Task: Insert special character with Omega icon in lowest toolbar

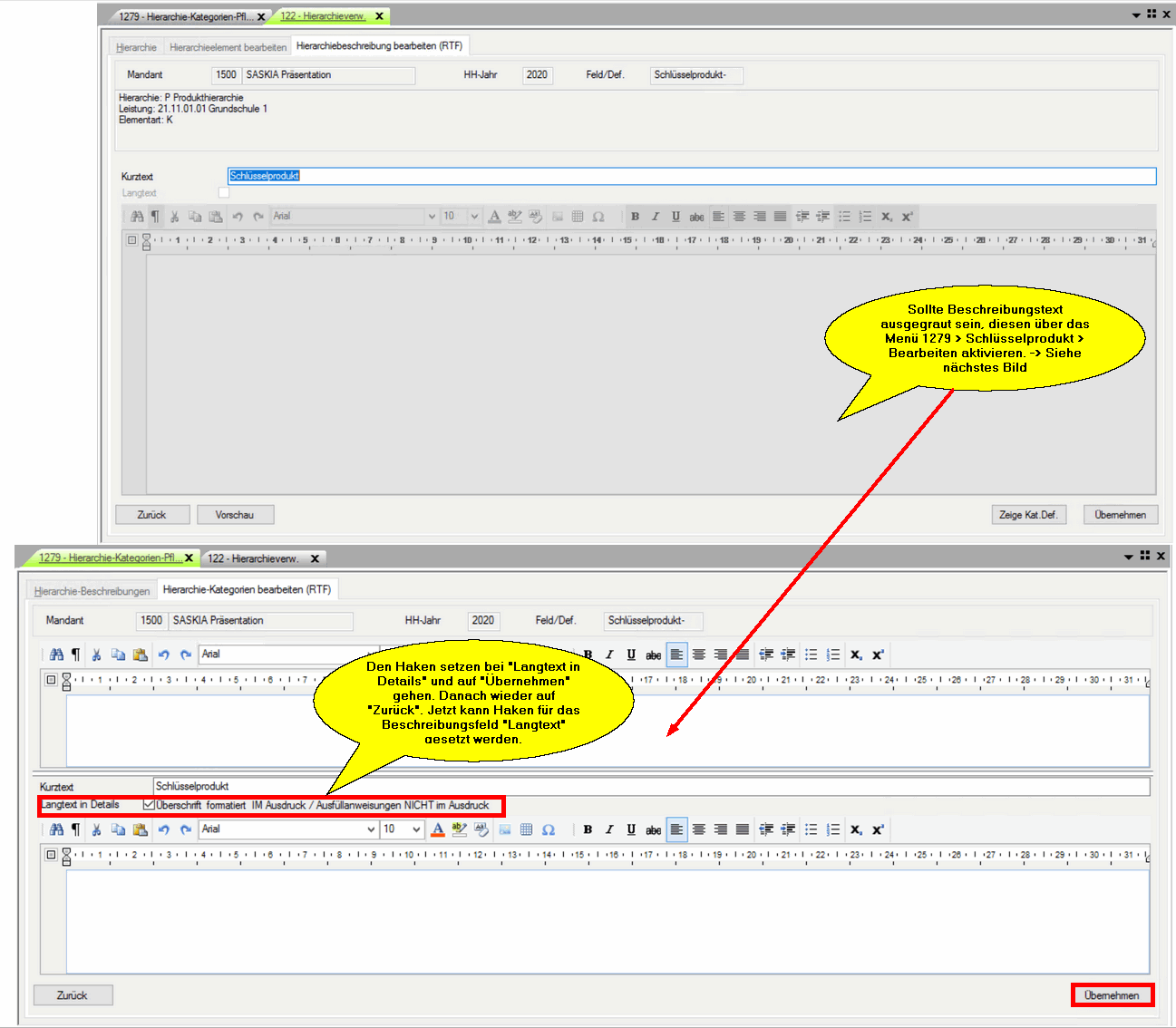Action: [x=549, y=829]
